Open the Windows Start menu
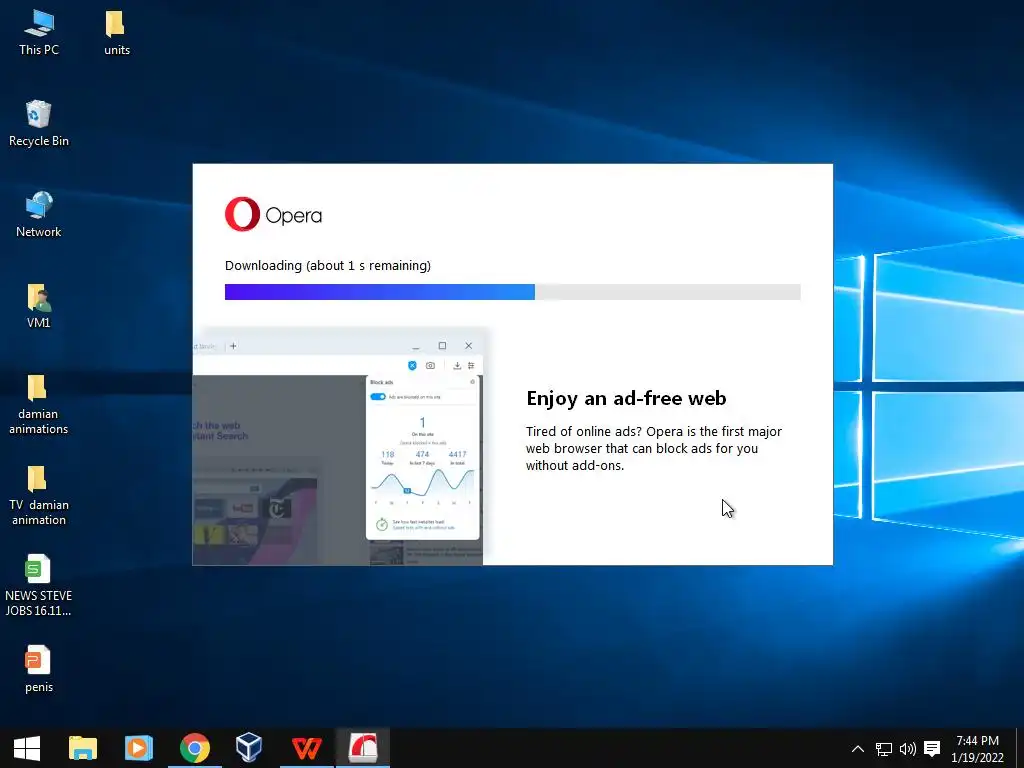Image resolution: width=1024 pixels, height=768 pixels. coord(27,748)
